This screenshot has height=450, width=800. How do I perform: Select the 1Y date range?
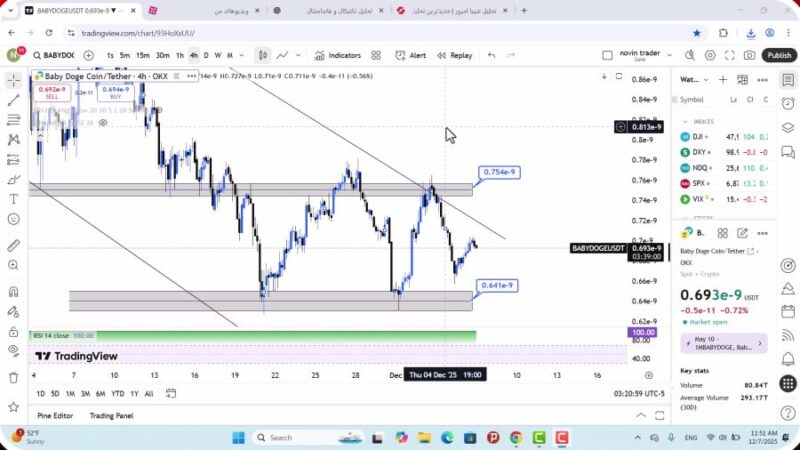point(134,394)
